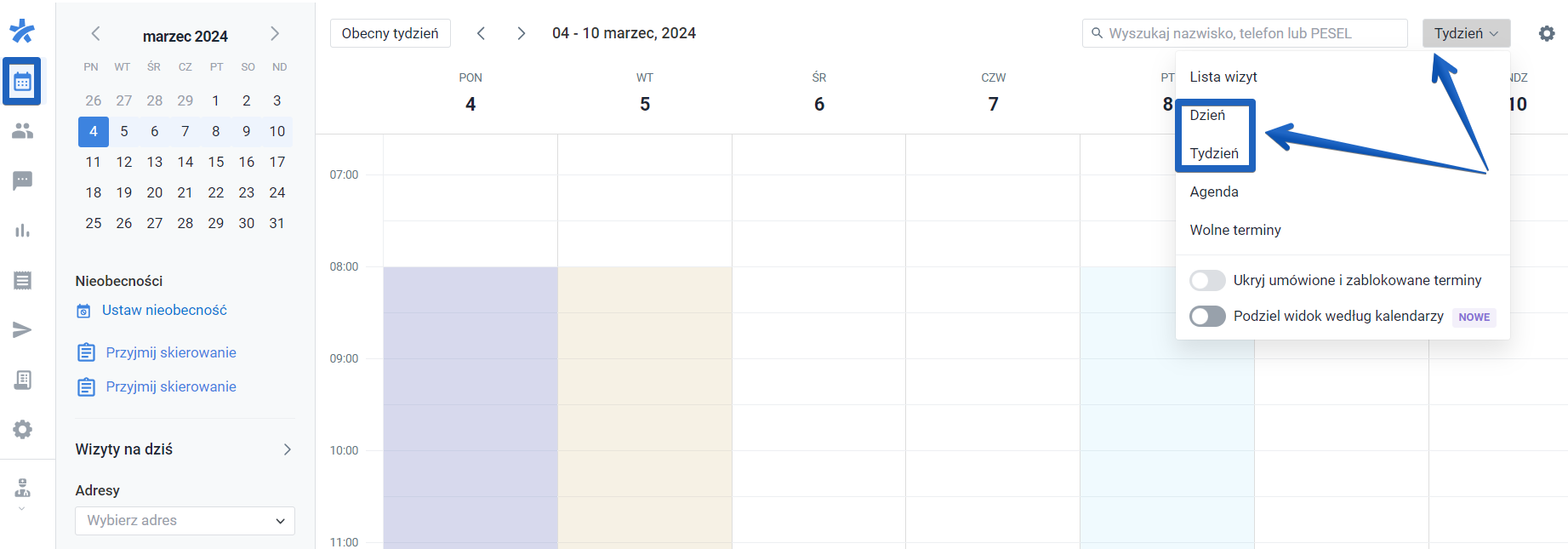Expand the Wybierz adres dropdown
This screenshot has height=549, width=1568.
tap(185, 521)
